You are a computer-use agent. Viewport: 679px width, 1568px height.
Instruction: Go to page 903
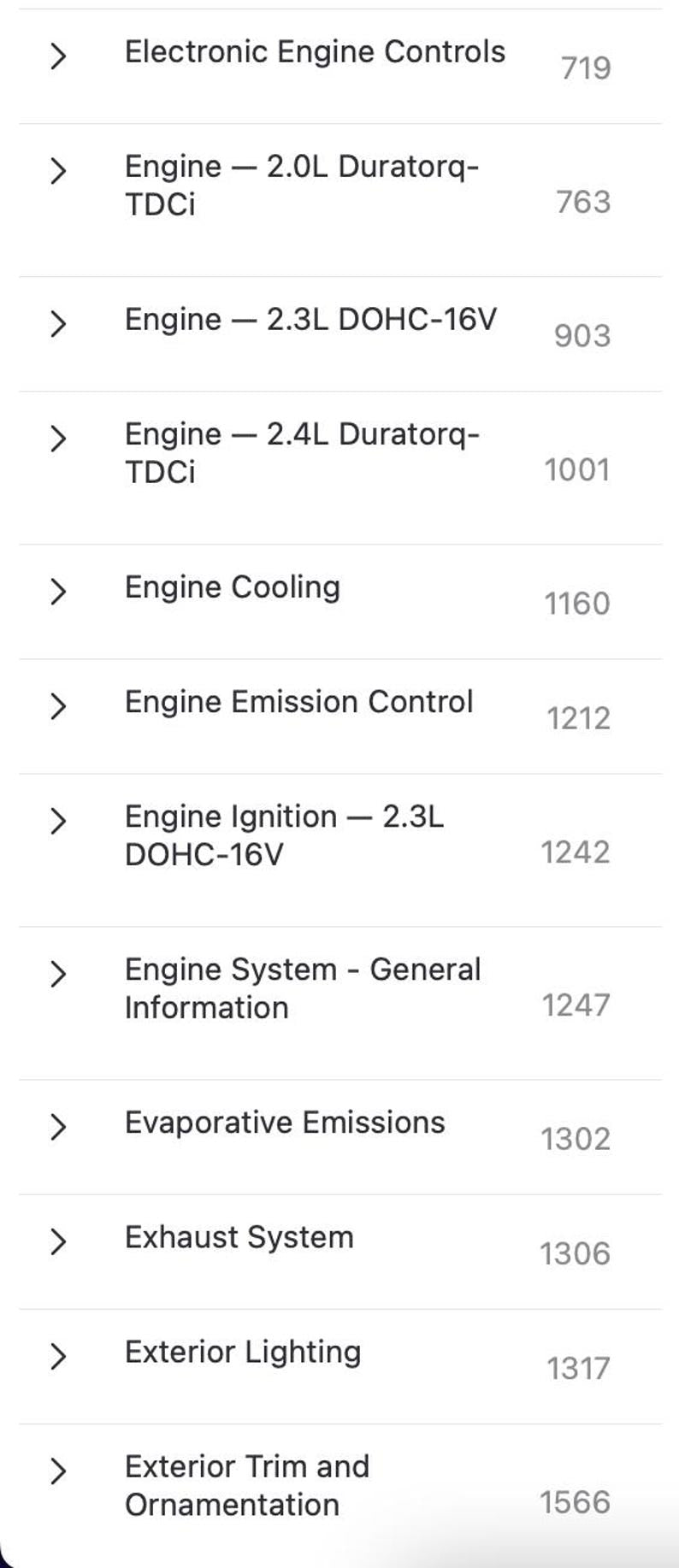coord(582,336)
